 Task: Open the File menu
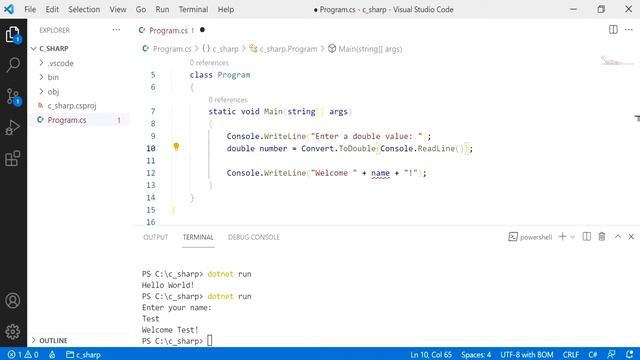pos(30,9)
